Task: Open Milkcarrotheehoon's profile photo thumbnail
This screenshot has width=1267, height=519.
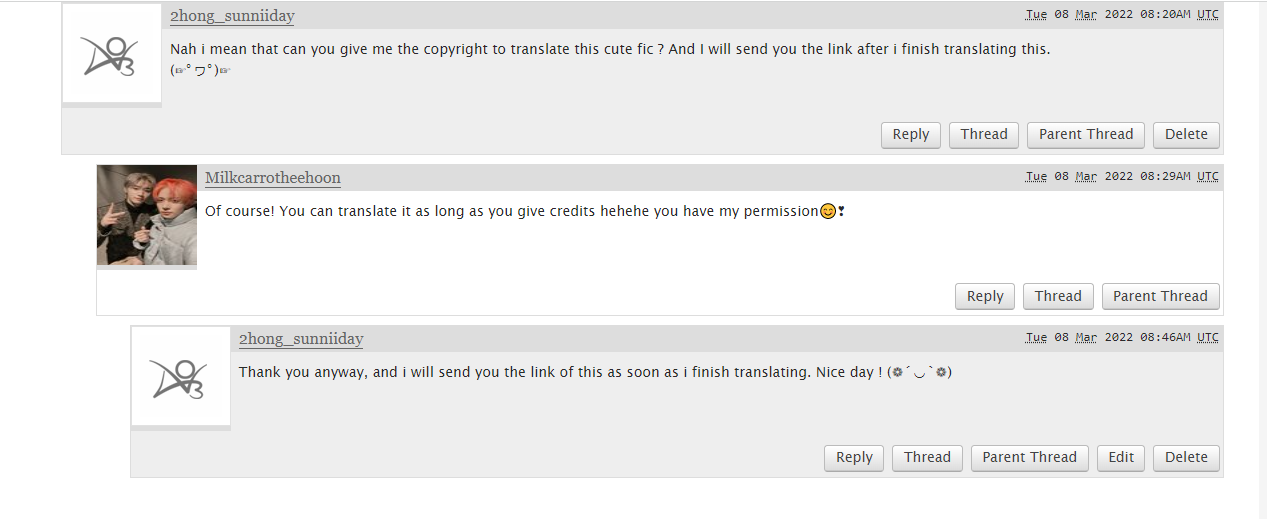Action: (x=147, y=215)
